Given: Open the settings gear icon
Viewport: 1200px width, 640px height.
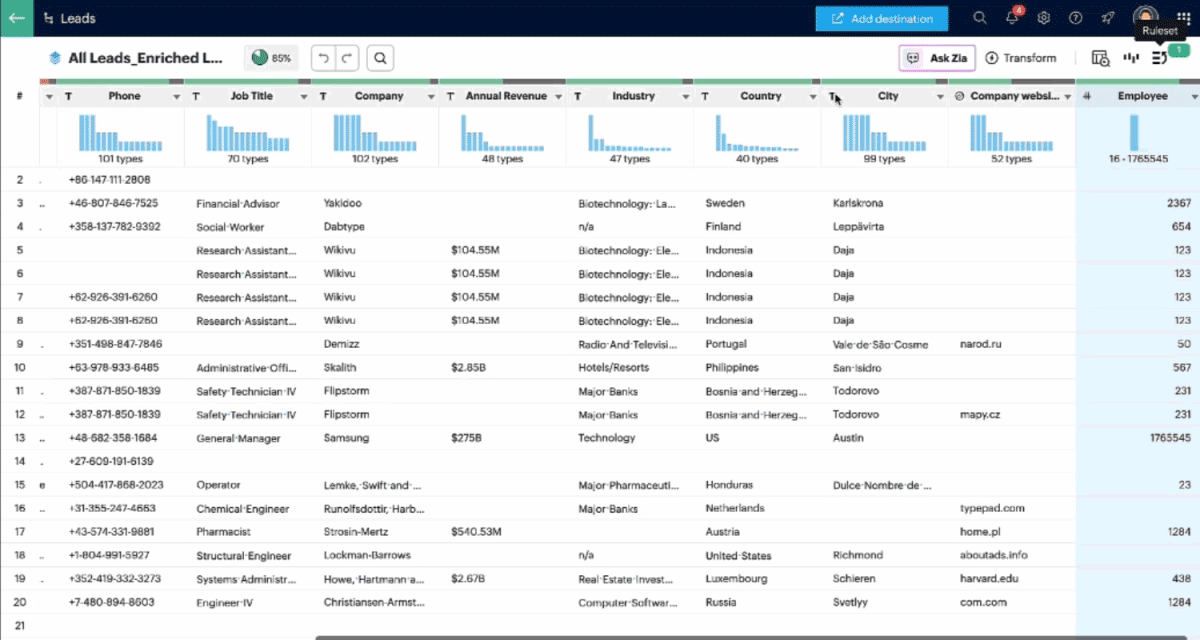Looking at the screenshot, I should pos(1044,18).
